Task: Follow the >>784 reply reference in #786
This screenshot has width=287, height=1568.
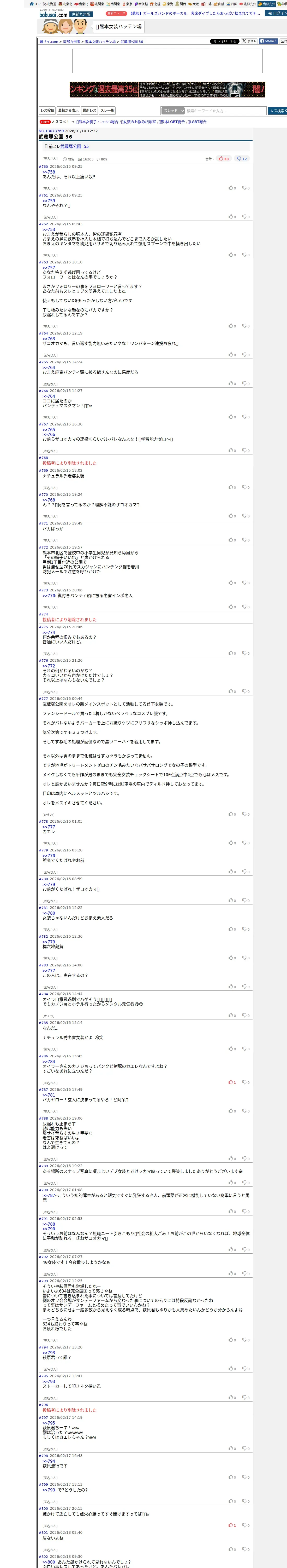Action: (49, 1062)
